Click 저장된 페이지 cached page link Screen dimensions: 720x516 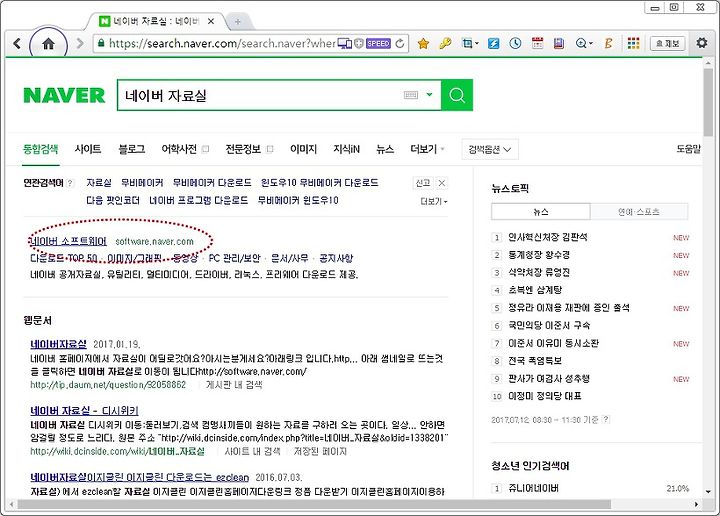click(x=320, y=451)
